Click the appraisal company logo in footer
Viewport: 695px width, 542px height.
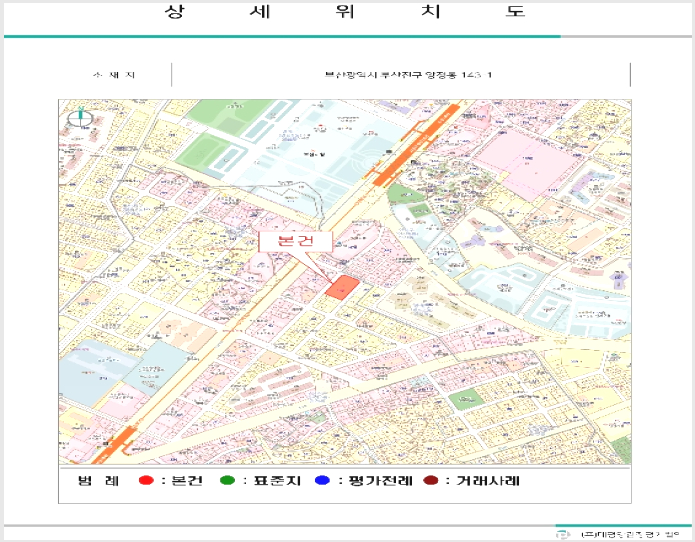[x=563, y=534]
